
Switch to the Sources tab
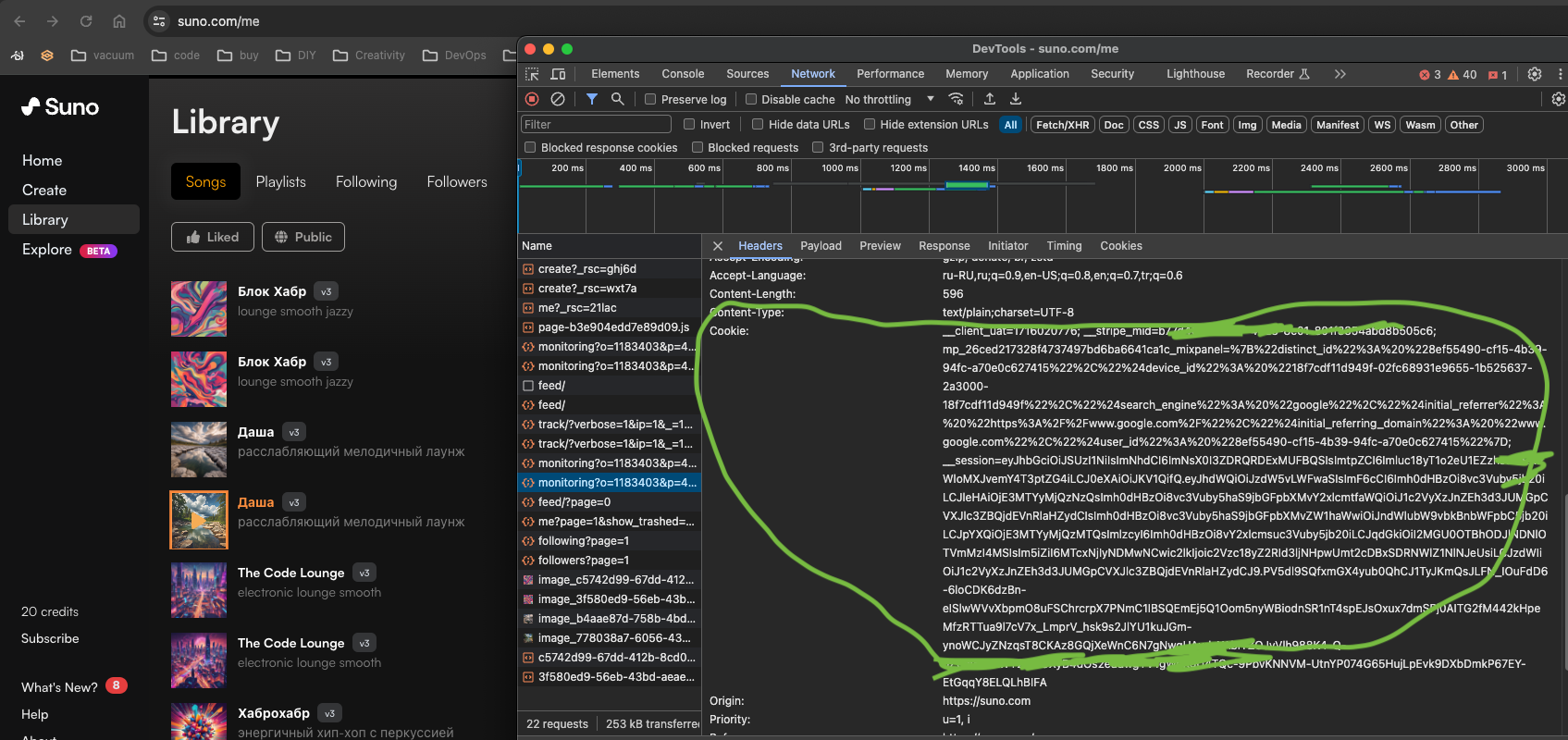coord(747,74)
